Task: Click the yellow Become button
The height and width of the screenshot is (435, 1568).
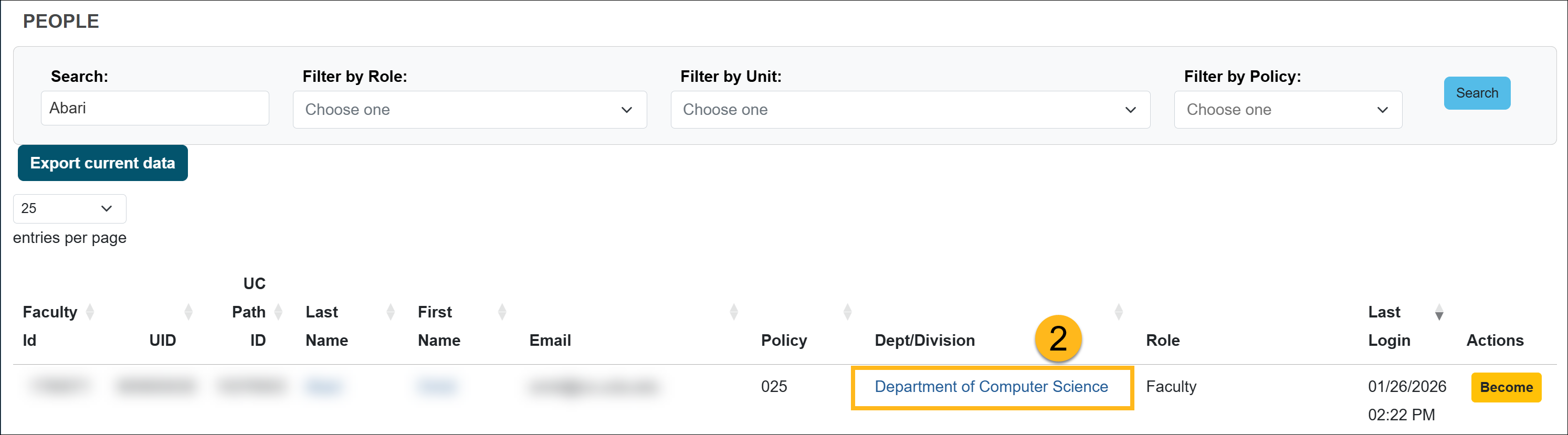Action: pyautogui.click(x=1506, y=388)
